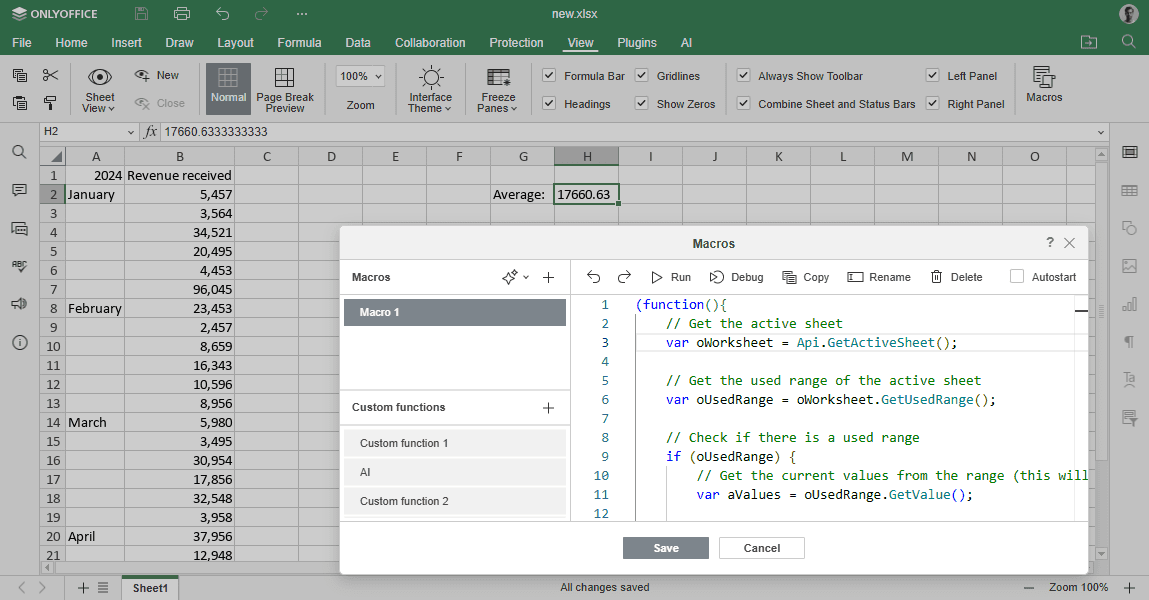Click Open file location icon
The width and height of the screenshot is (1149, 600).
click(1089, 42)
